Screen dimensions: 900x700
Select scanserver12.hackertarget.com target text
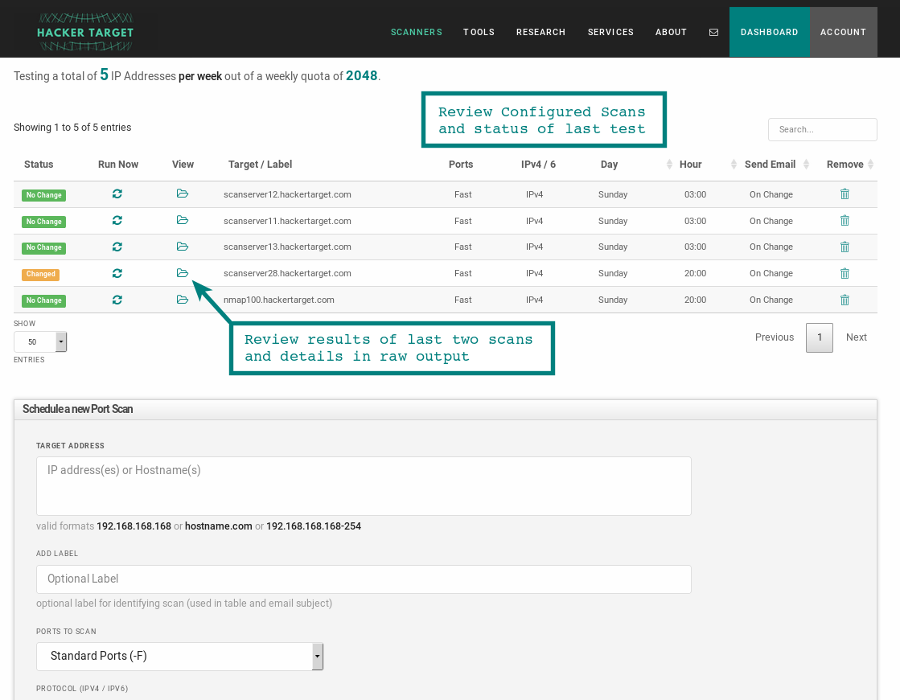(x=287, y=195)
